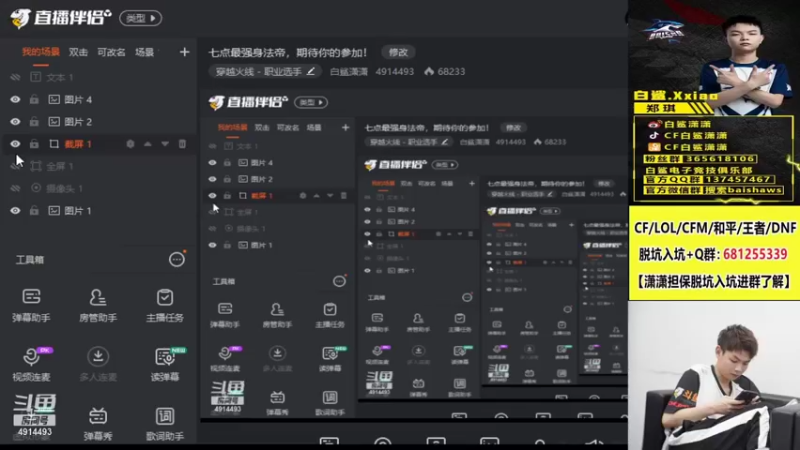
Task: Click the flame popularity icon beside 68233
Action: point(429,71)
